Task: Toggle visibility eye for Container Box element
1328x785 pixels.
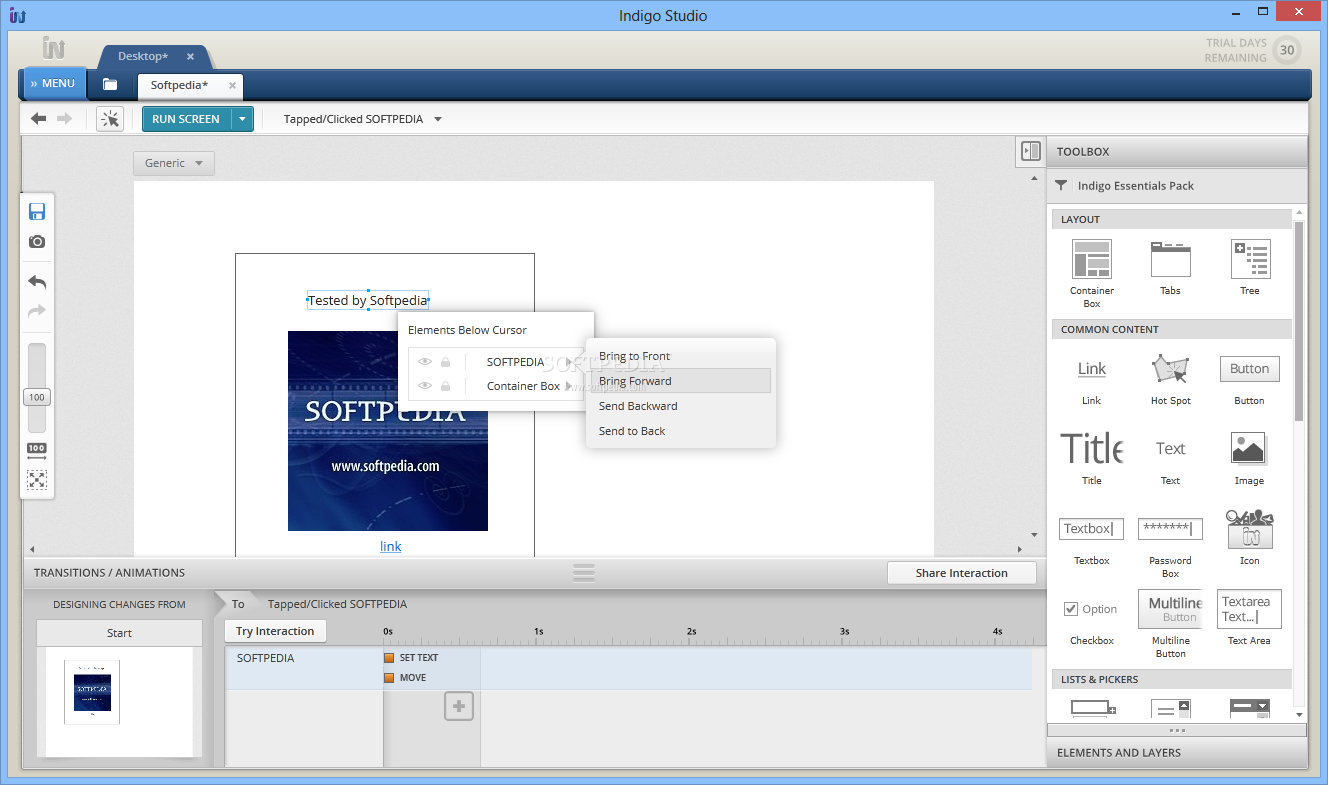Action: click(x=425, y=386)
